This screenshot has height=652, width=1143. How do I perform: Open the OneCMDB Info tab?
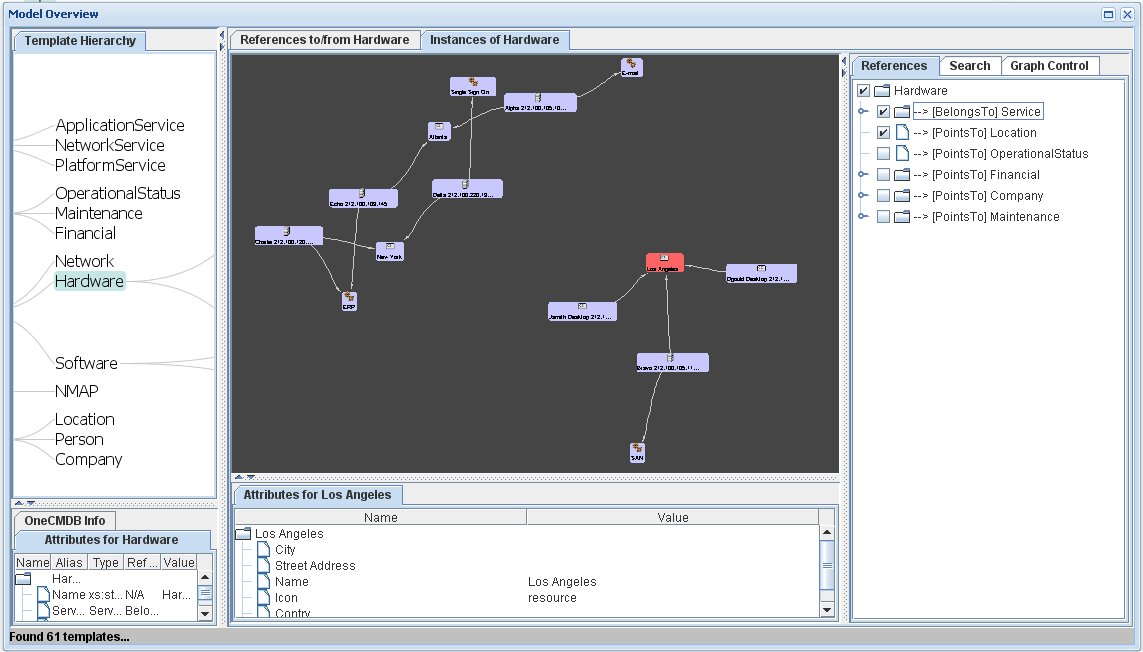65,521
